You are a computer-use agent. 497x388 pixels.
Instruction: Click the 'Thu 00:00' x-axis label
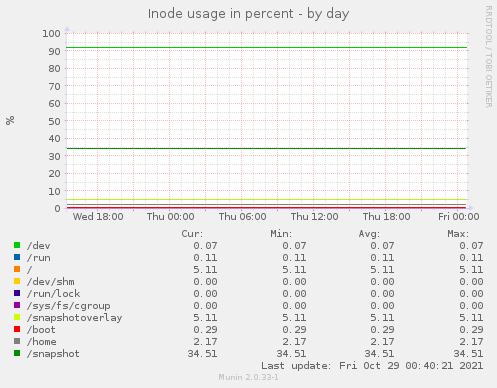(170, 217)
